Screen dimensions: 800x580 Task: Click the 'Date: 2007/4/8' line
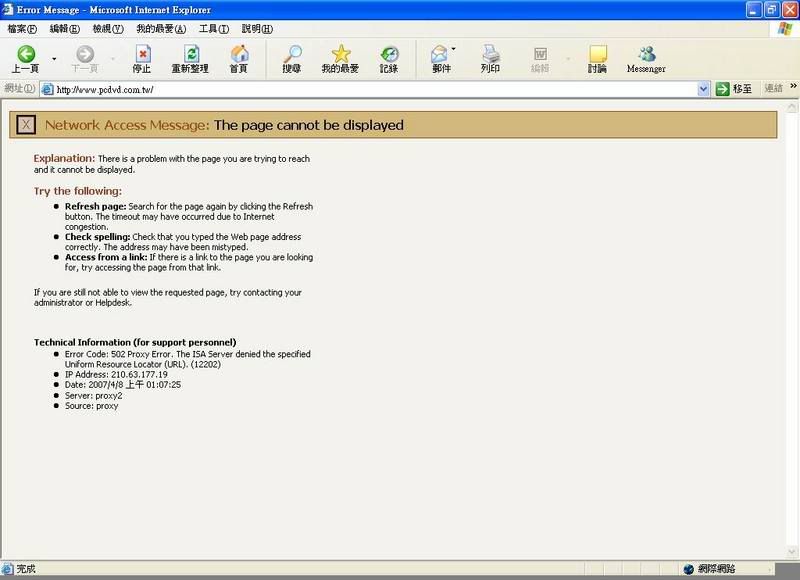(123, 385)
